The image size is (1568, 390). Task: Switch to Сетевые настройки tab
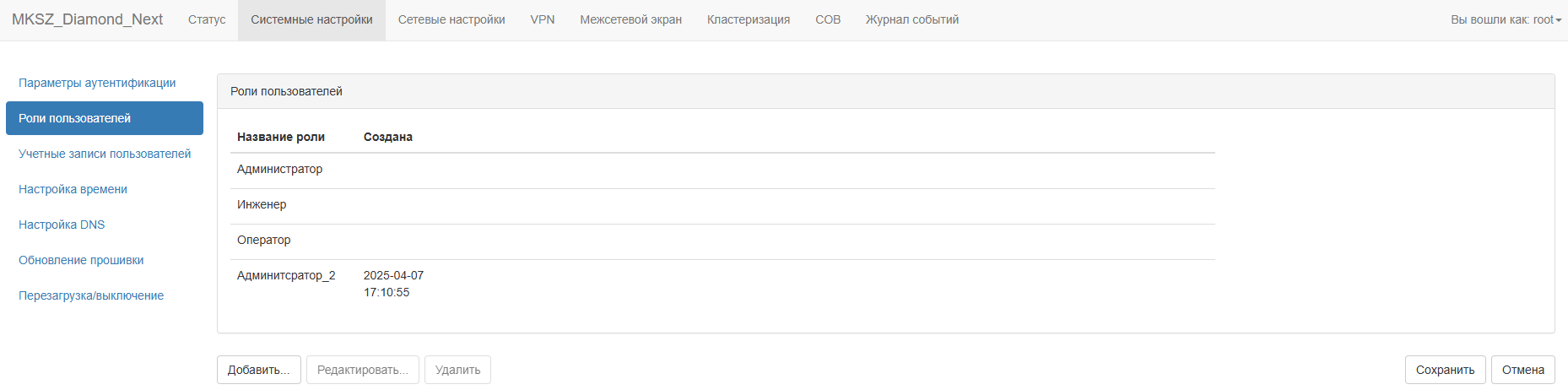[x=451, y=19]
